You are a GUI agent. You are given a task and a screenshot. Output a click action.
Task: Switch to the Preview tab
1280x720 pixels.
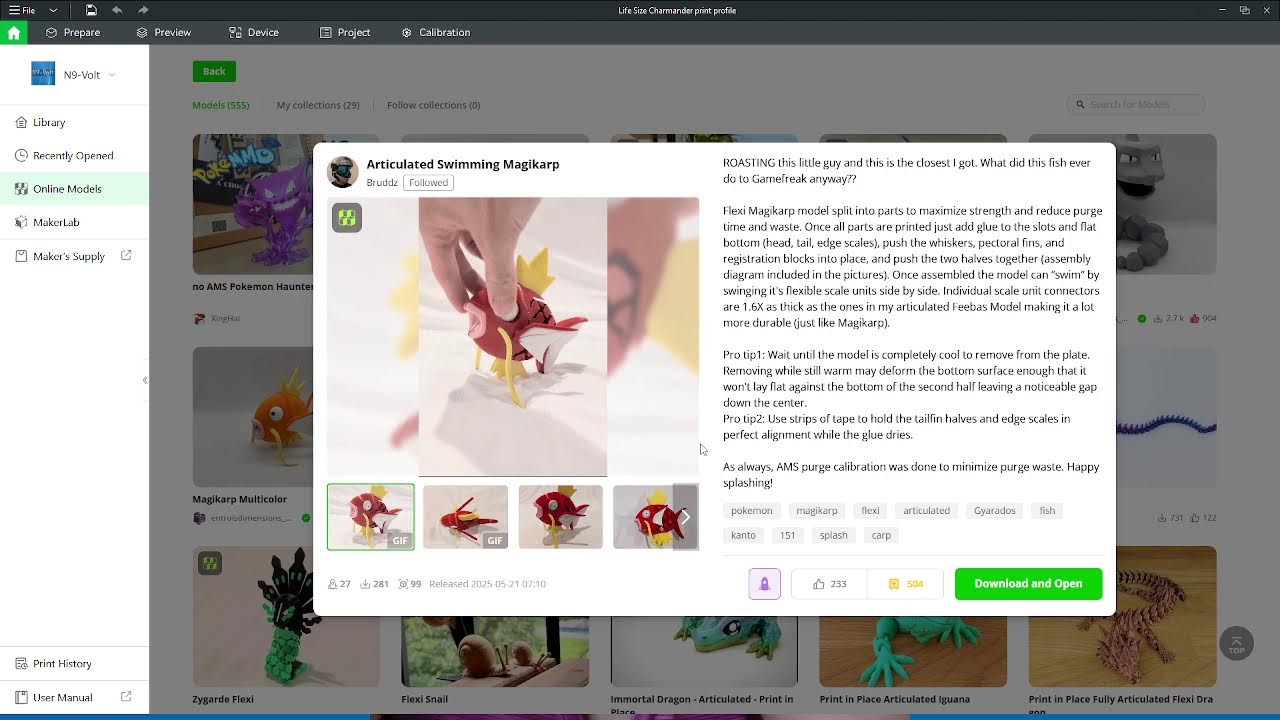[x=164, y=32]
